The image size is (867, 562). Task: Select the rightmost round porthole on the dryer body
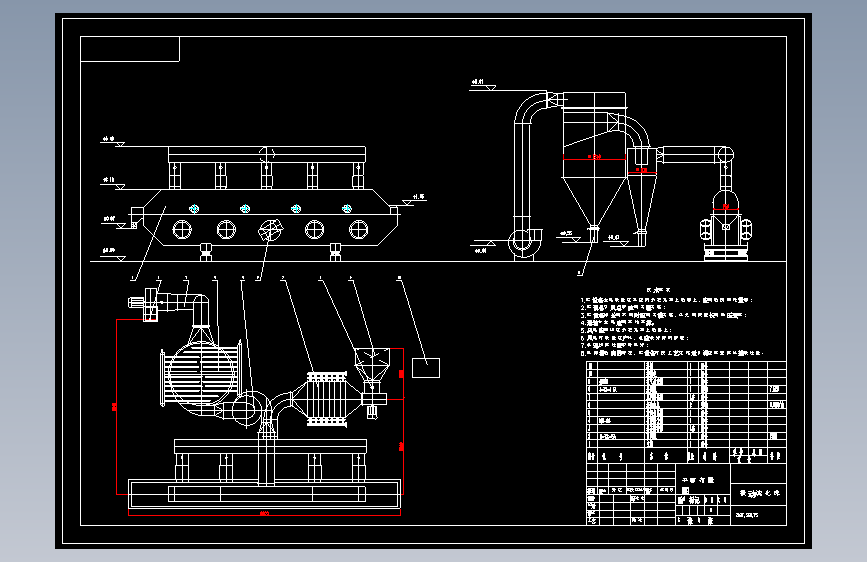(x=358, y=229)
